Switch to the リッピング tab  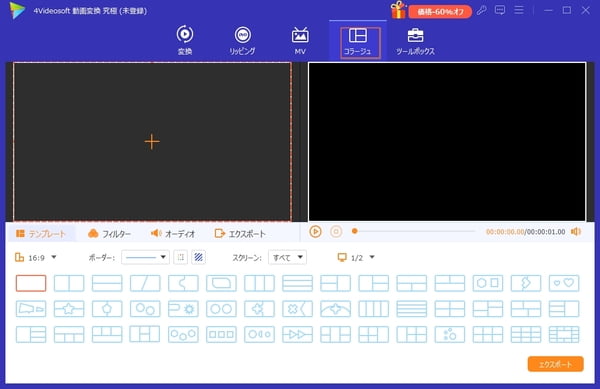(x=243, y=41)
